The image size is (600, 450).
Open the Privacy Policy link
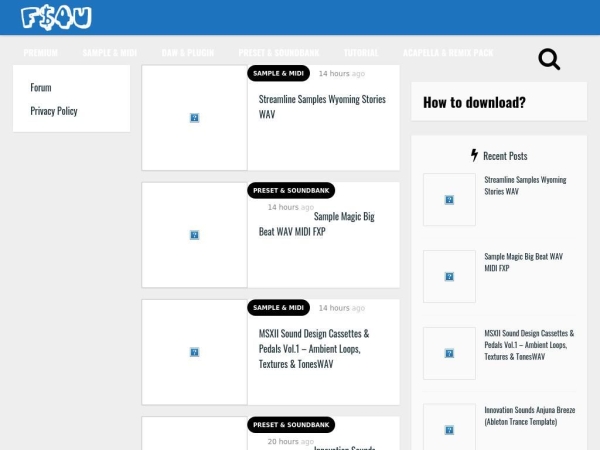[54, 111]
